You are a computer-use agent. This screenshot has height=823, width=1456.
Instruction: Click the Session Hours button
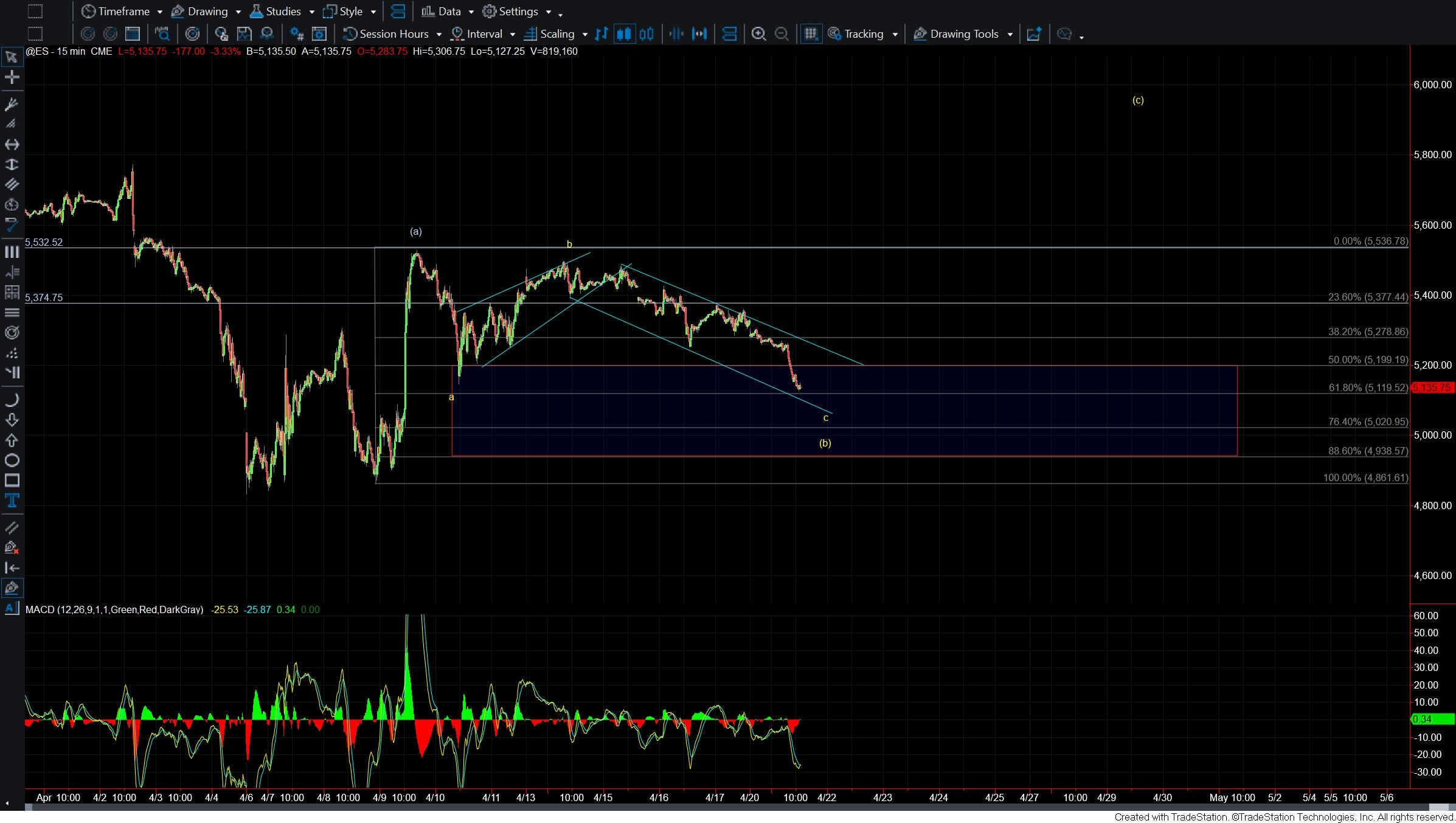pos(386,34)
